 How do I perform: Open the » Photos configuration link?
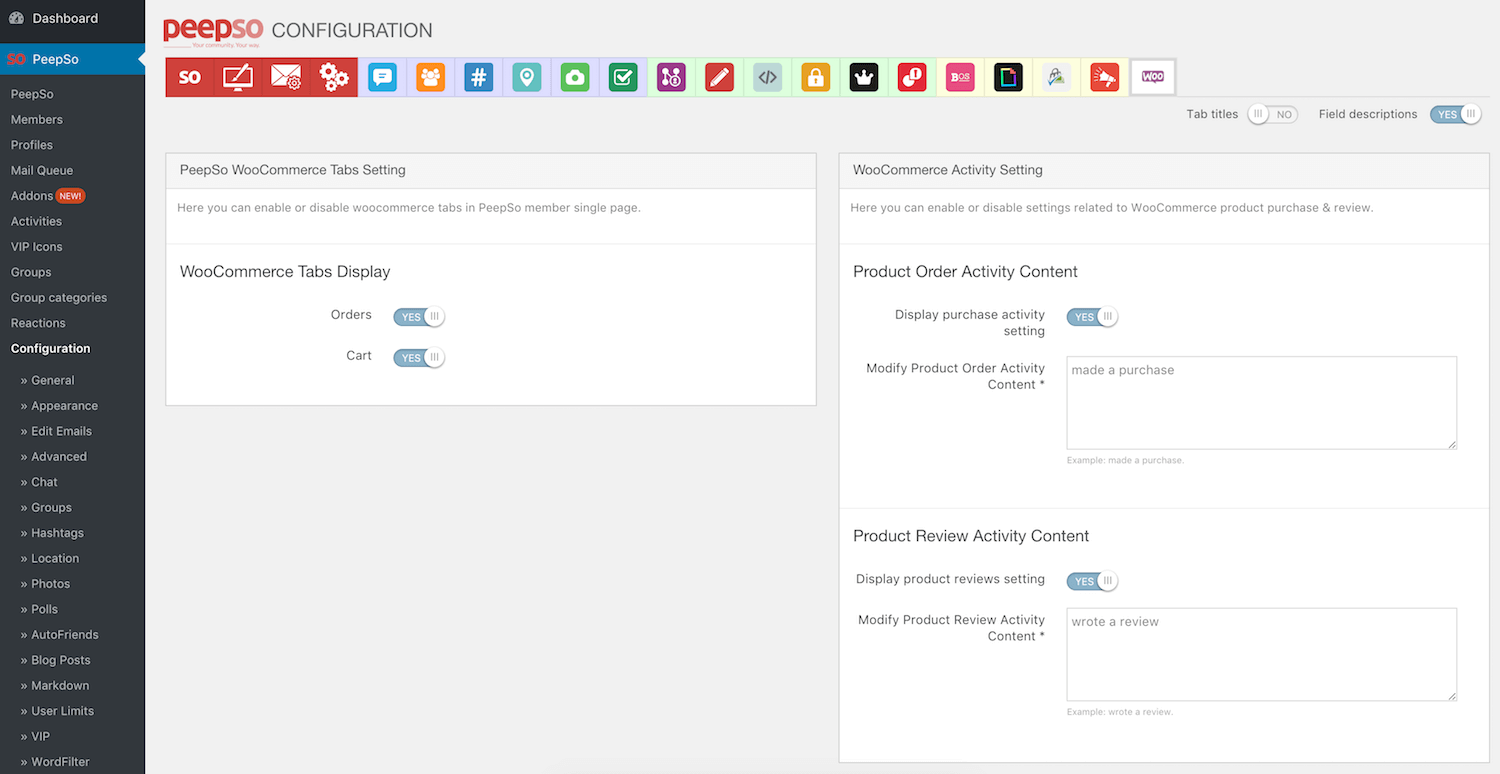click(45, 584)
